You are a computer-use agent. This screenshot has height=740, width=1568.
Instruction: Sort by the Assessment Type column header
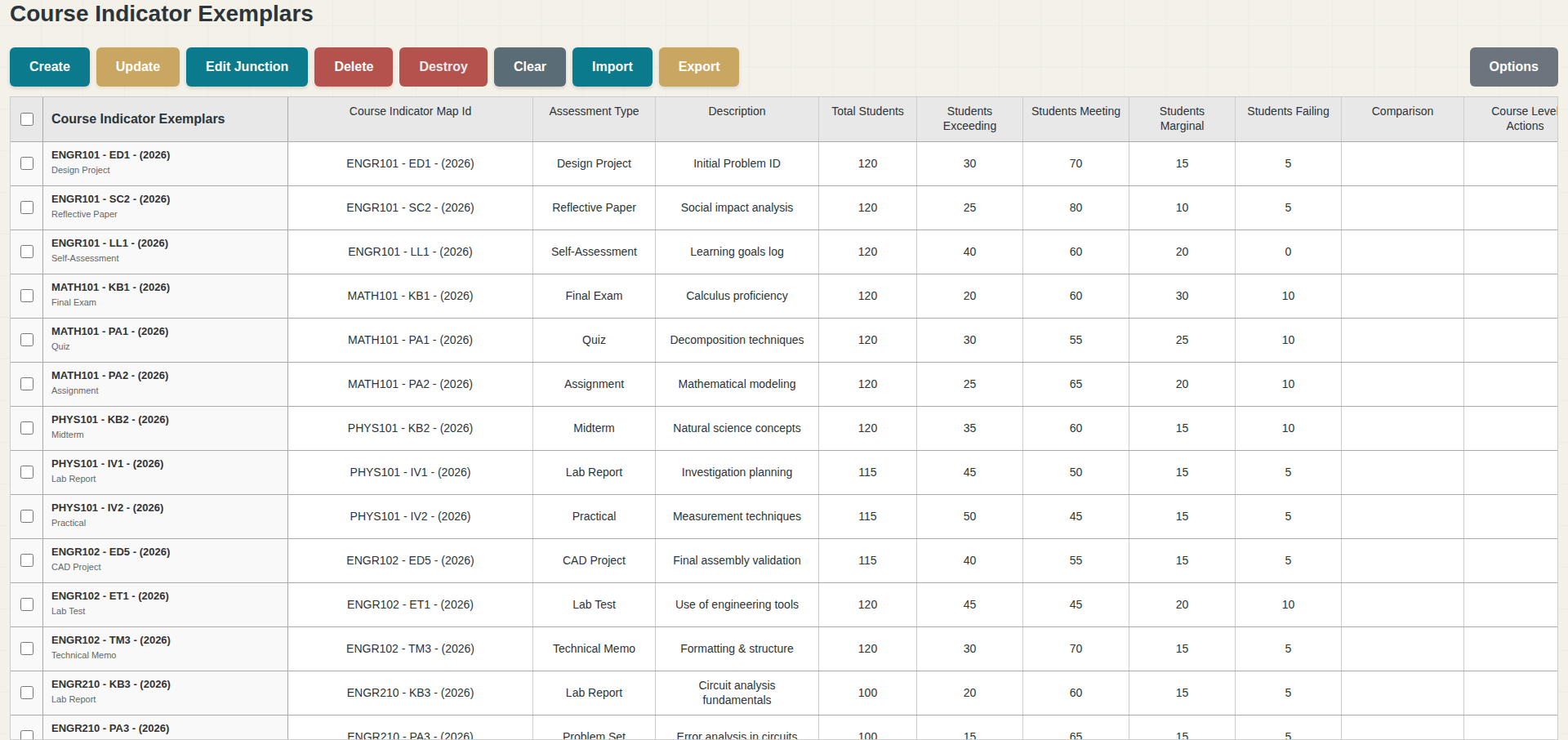click(594, 111)
